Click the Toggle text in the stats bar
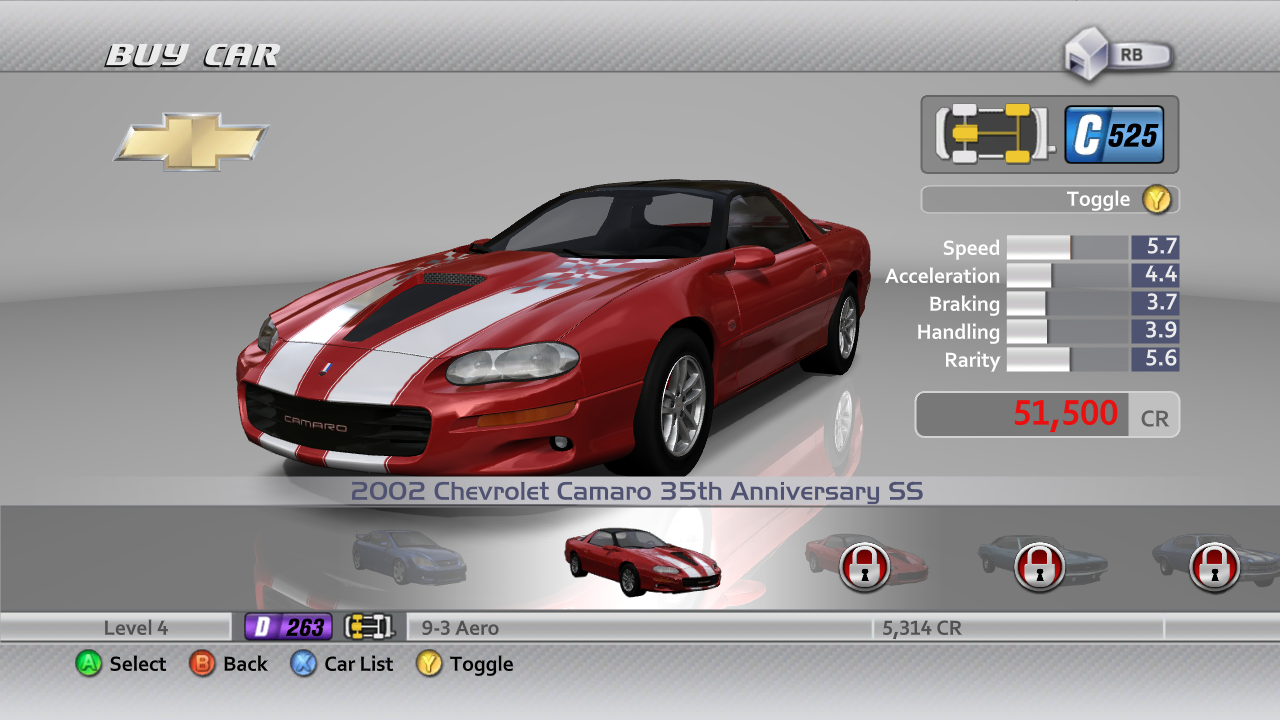This screenshot has height=720, width=1280. pos(1098,199)
